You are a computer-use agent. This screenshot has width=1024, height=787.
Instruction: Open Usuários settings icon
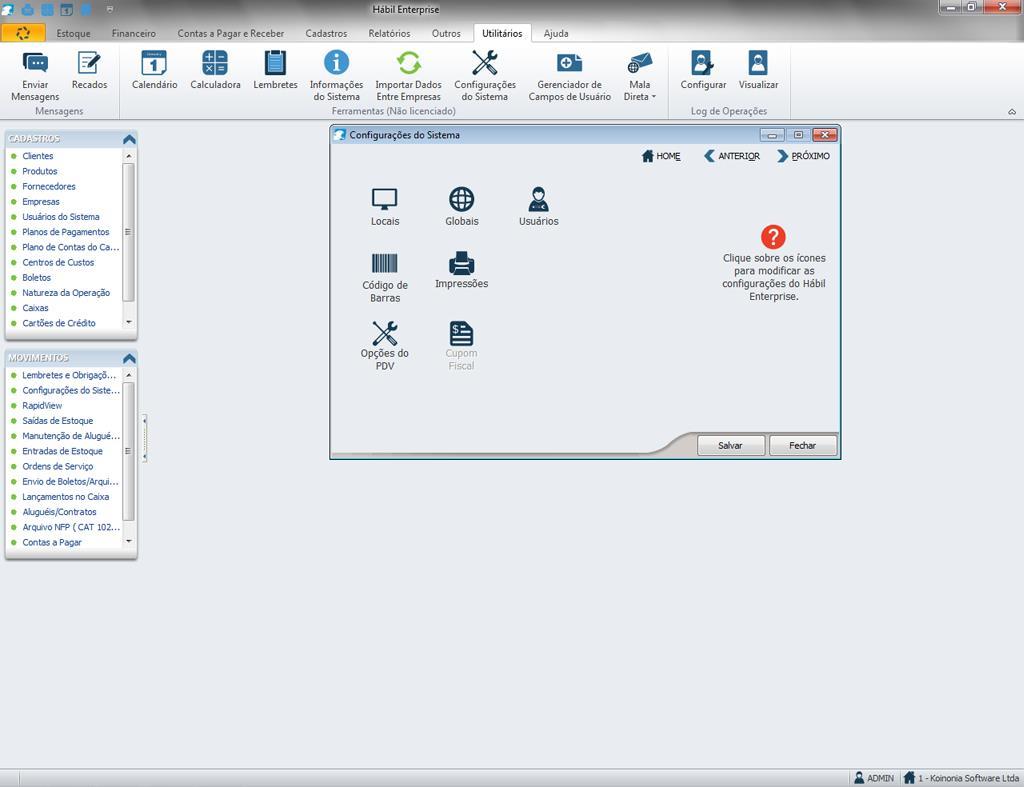[x=539, y=206]
